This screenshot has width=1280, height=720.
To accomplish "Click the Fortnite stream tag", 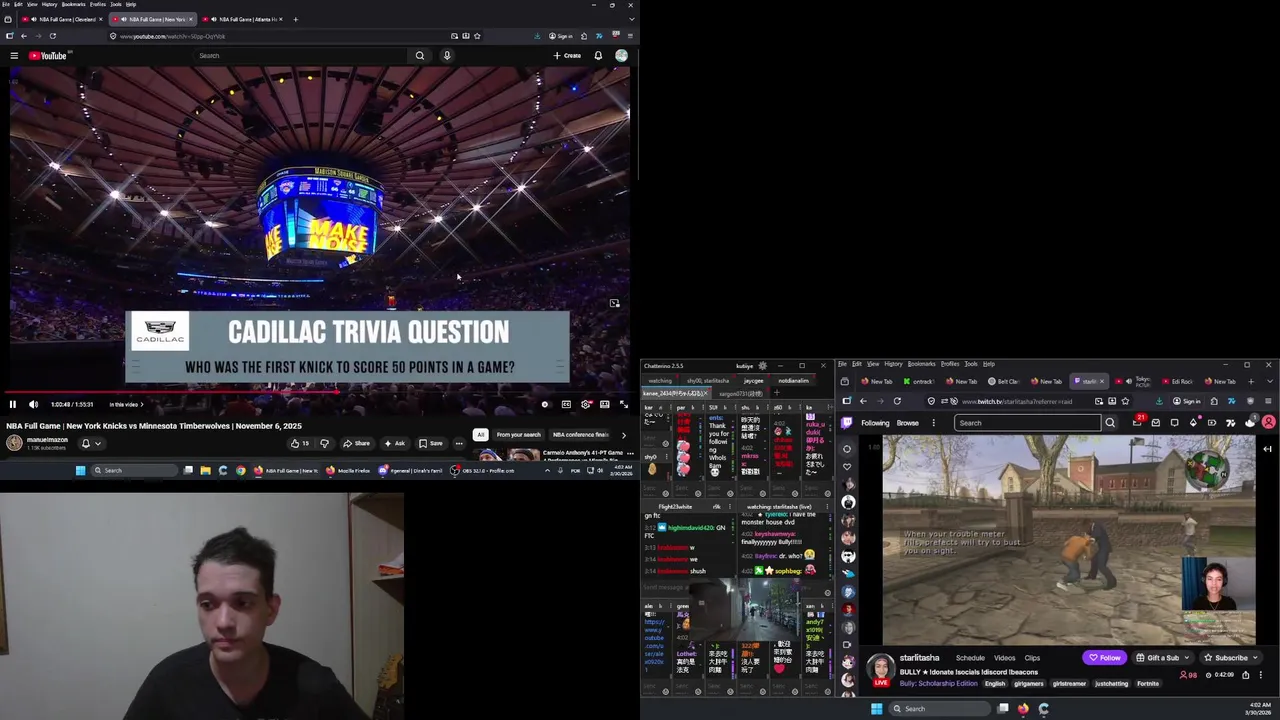I will point(1148,684).
